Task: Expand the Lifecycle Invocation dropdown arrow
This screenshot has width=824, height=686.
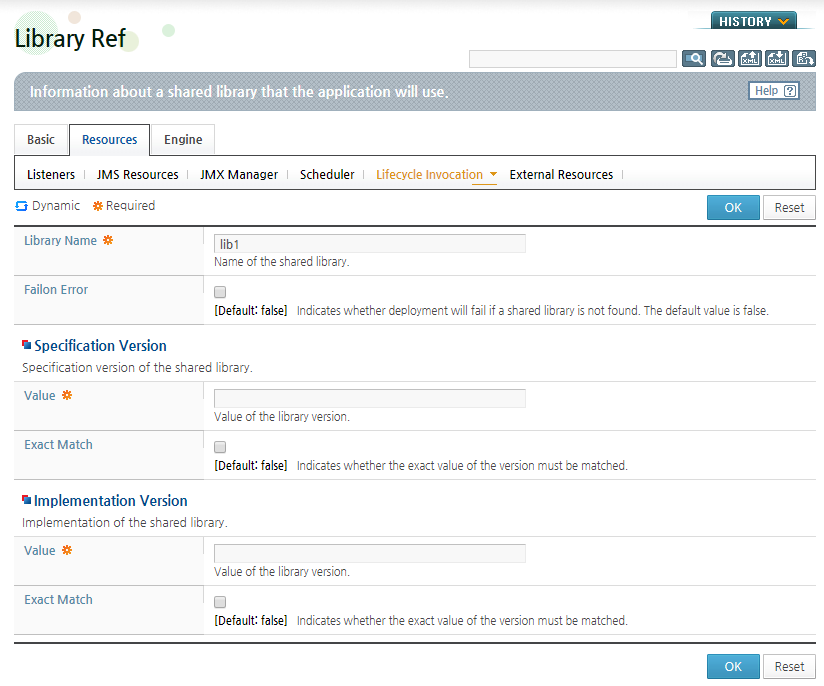Action: click(x=493, y=174)
